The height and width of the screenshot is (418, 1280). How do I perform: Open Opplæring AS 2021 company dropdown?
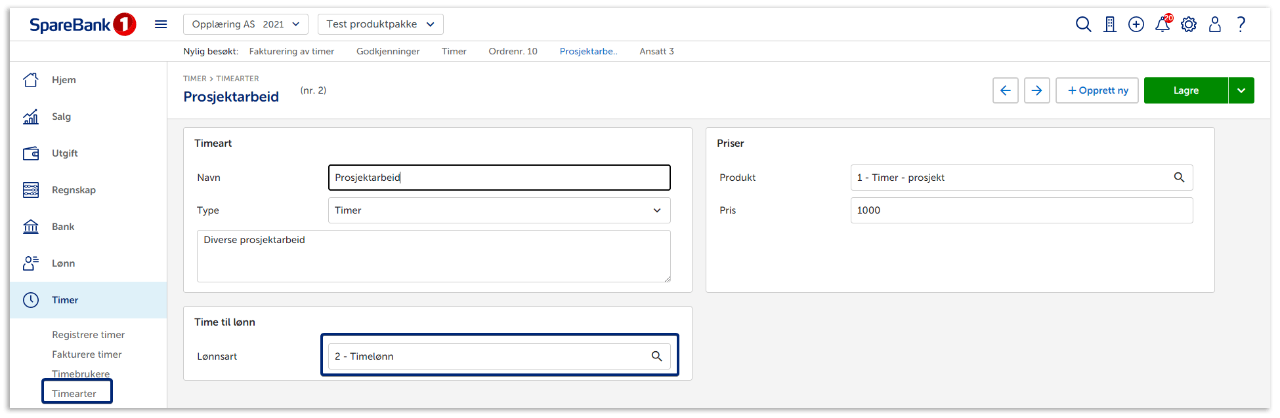[245, 24]
